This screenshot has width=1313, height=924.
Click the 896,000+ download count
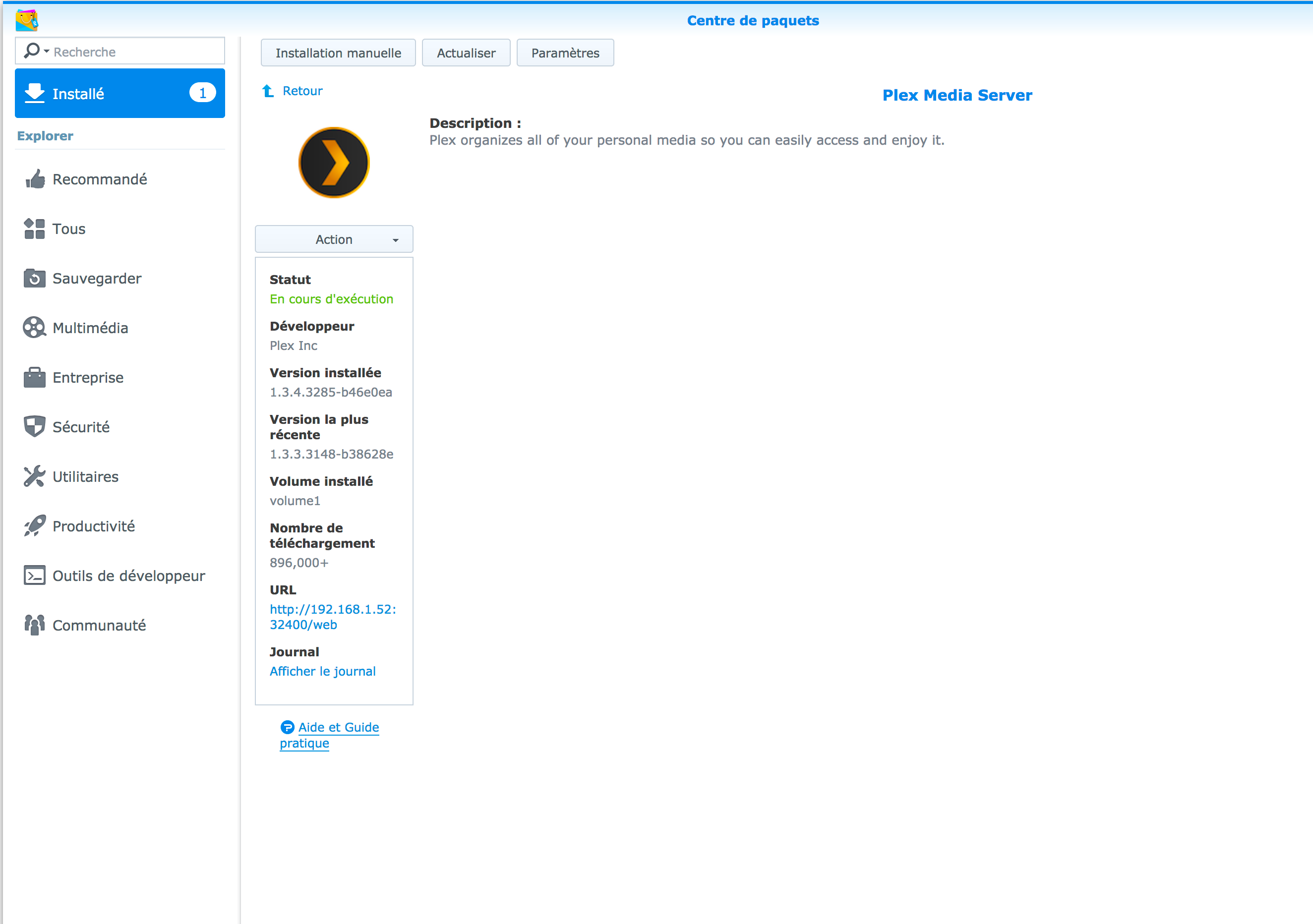(x=299, y=563)
